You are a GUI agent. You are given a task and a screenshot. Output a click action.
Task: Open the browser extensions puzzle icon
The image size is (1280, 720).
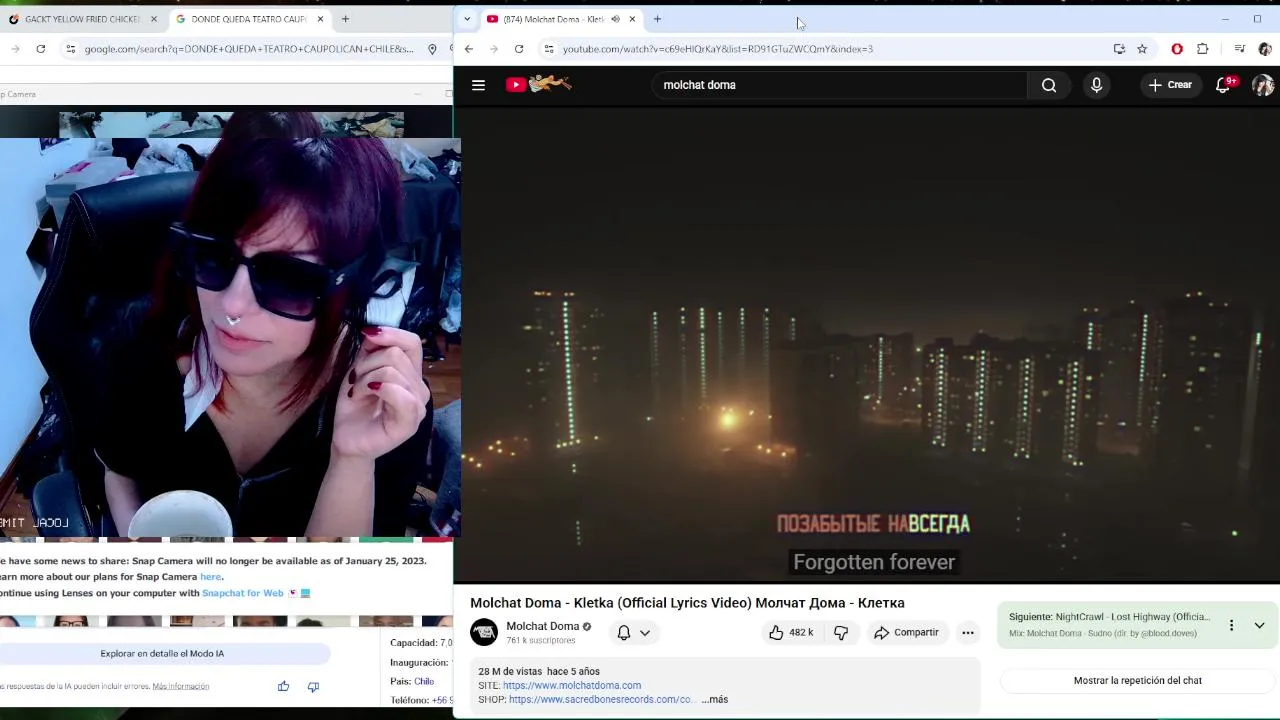(x=1202, y=49)
